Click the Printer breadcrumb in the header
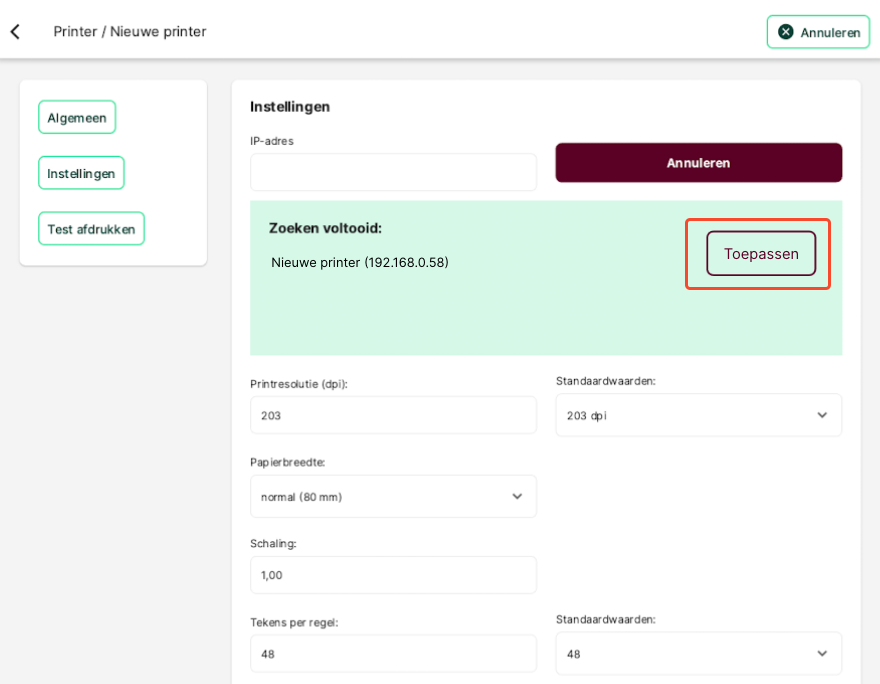The height and width of the screenshot is (684, 880). pos(75,31)
